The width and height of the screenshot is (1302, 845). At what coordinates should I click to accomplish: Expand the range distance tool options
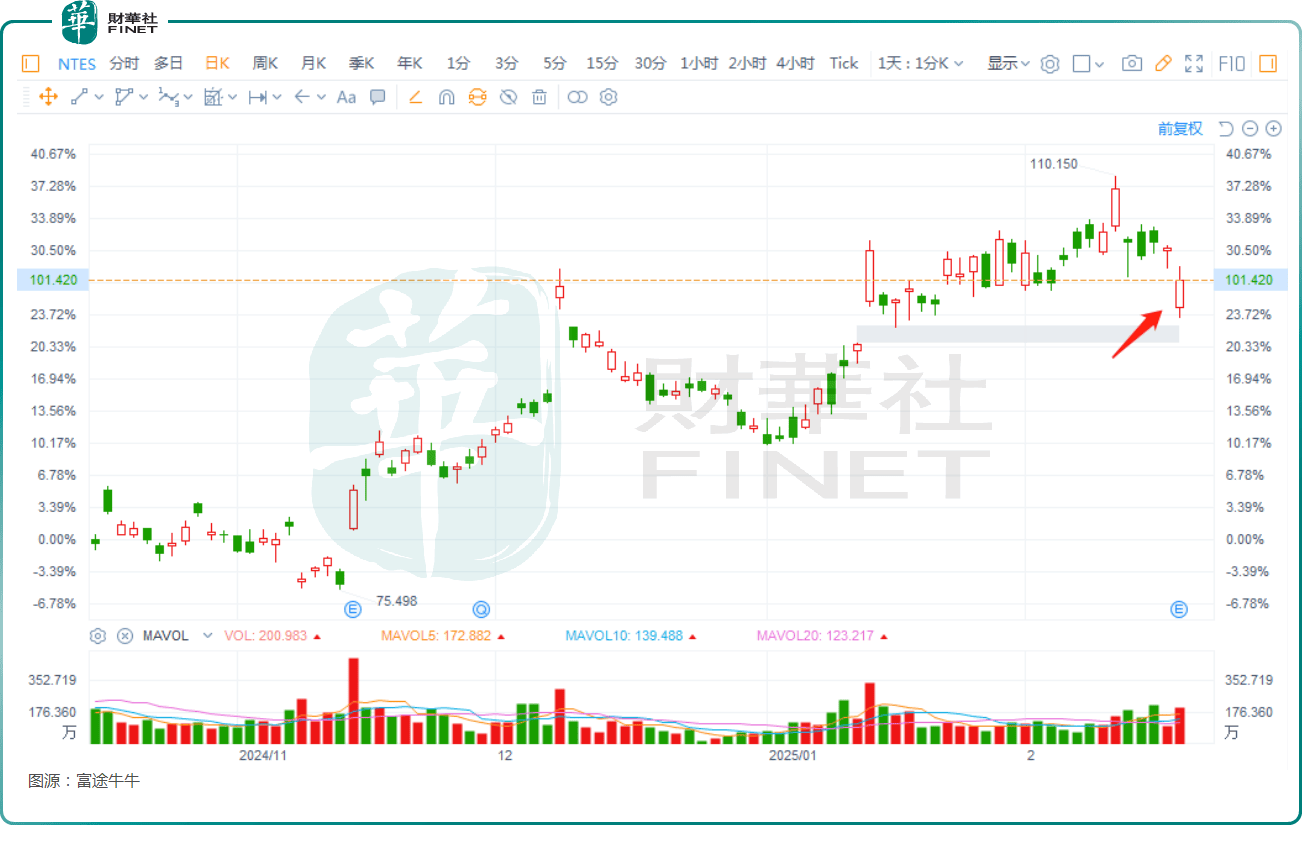[x=276, y=97]
